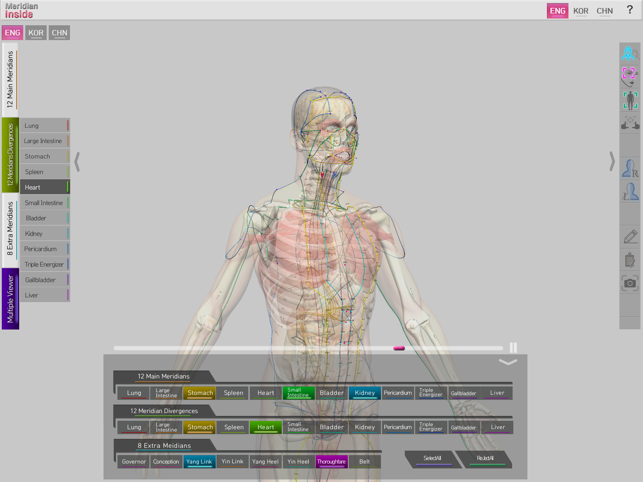
Task: Click the left-side head profile icon
Action: click(630, 193)
